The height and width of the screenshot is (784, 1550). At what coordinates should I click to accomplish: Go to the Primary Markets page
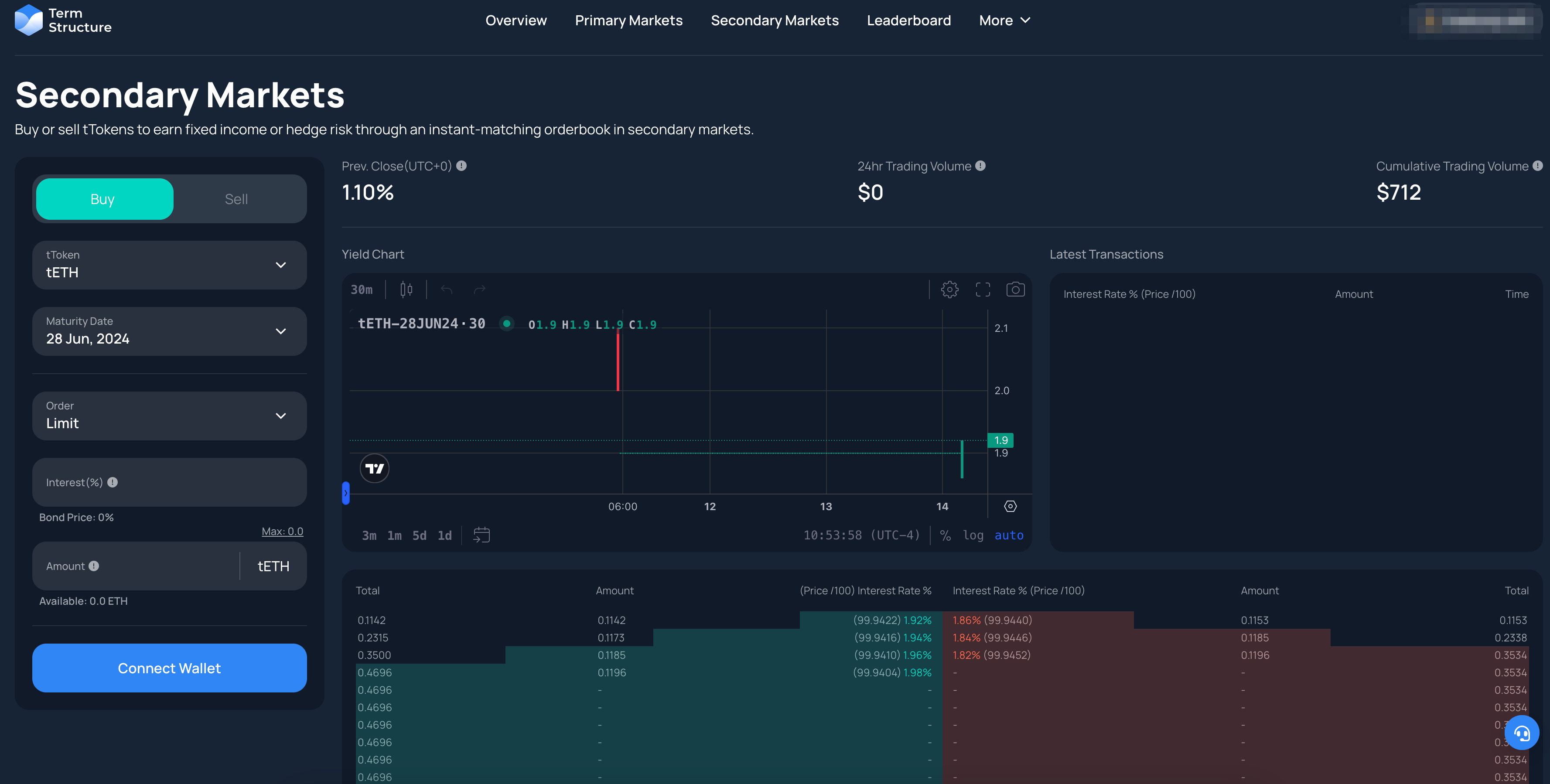click(x=628, y=20)
